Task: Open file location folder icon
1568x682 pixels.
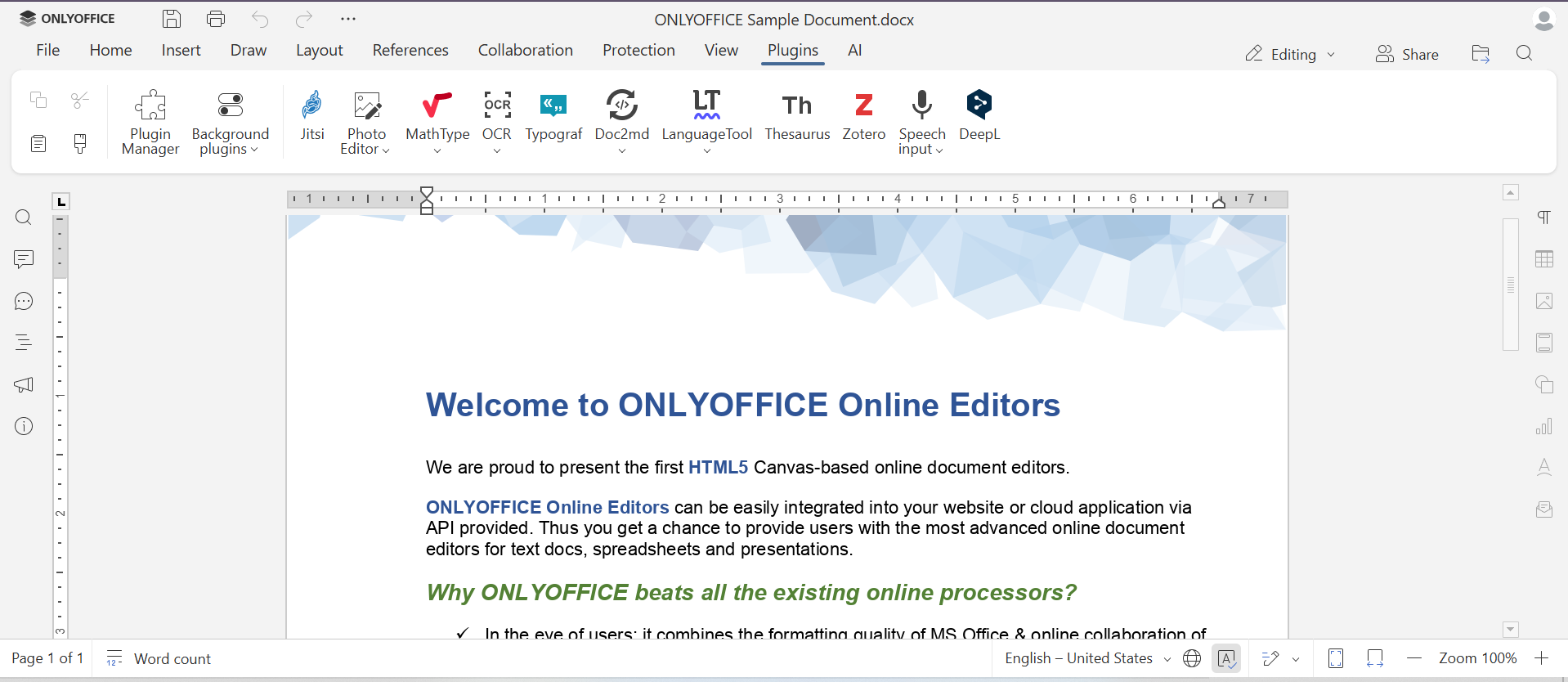Action: point(1481,54)
